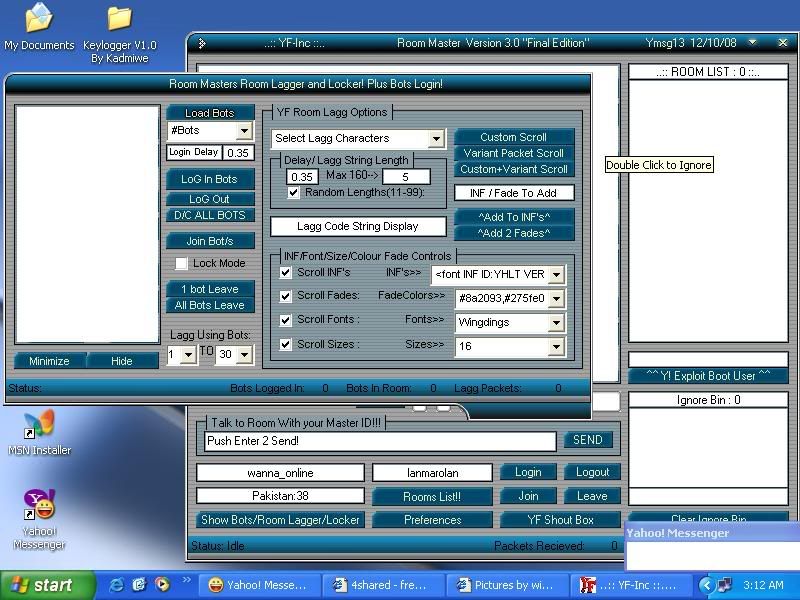Image resolution: width=800 pixels, height=600 pixels.
Task: Open the #Bots dropdown
Action: 244,131
